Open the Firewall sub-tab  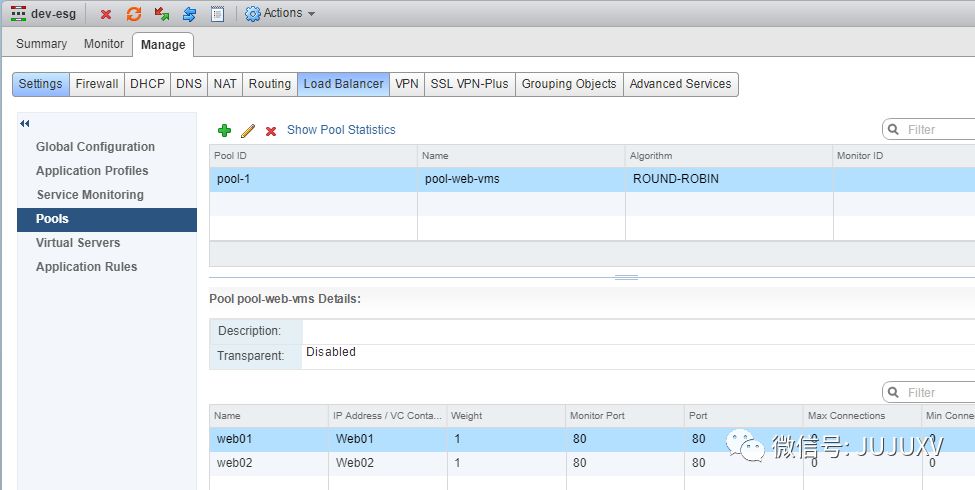[x=97, y=84]
